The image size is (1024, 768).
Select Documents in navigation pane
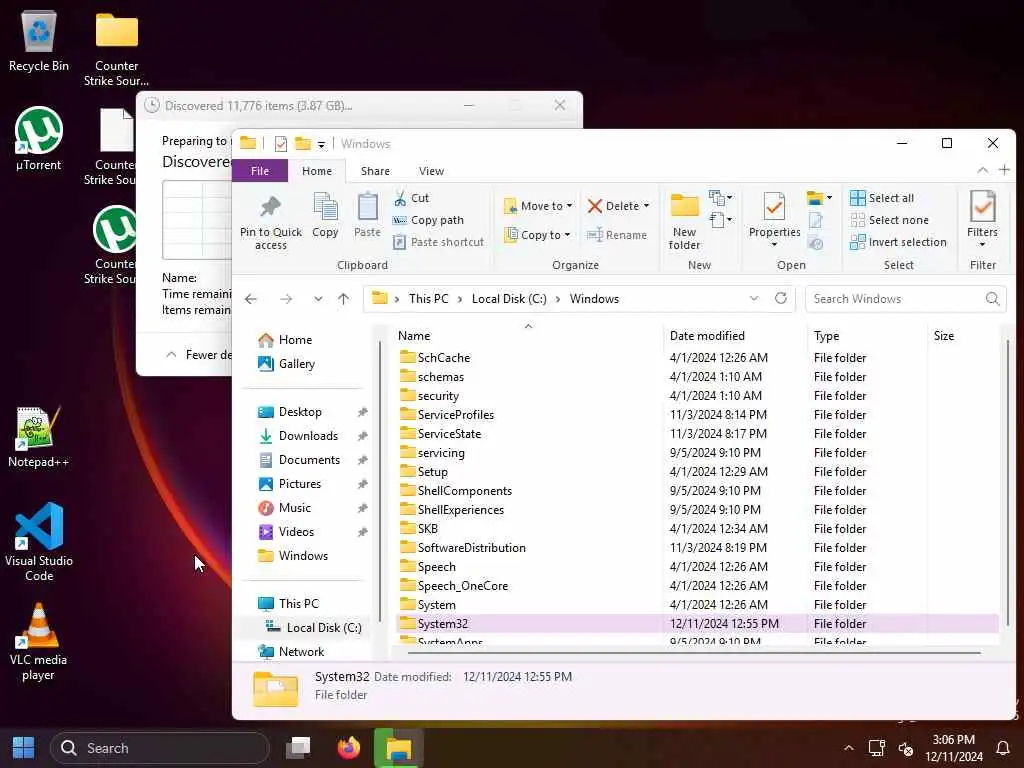pos(299,460)
